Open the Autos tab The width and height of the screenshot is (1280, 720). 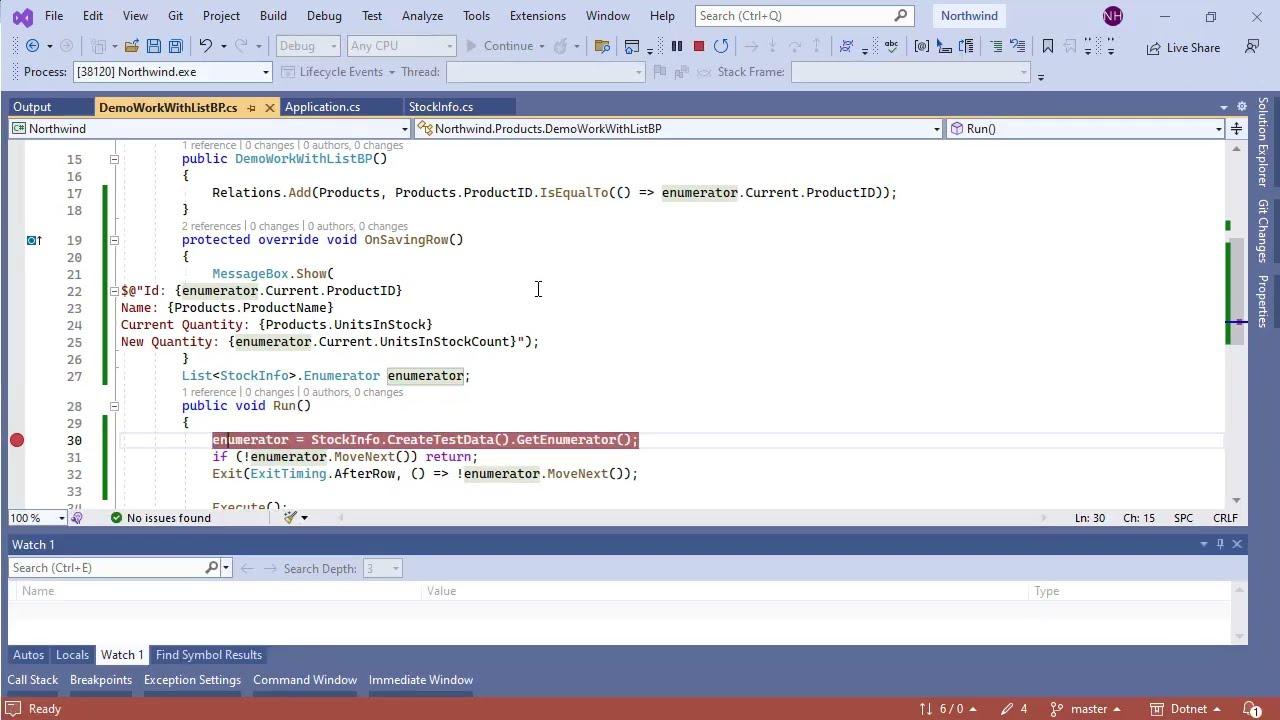28,655
